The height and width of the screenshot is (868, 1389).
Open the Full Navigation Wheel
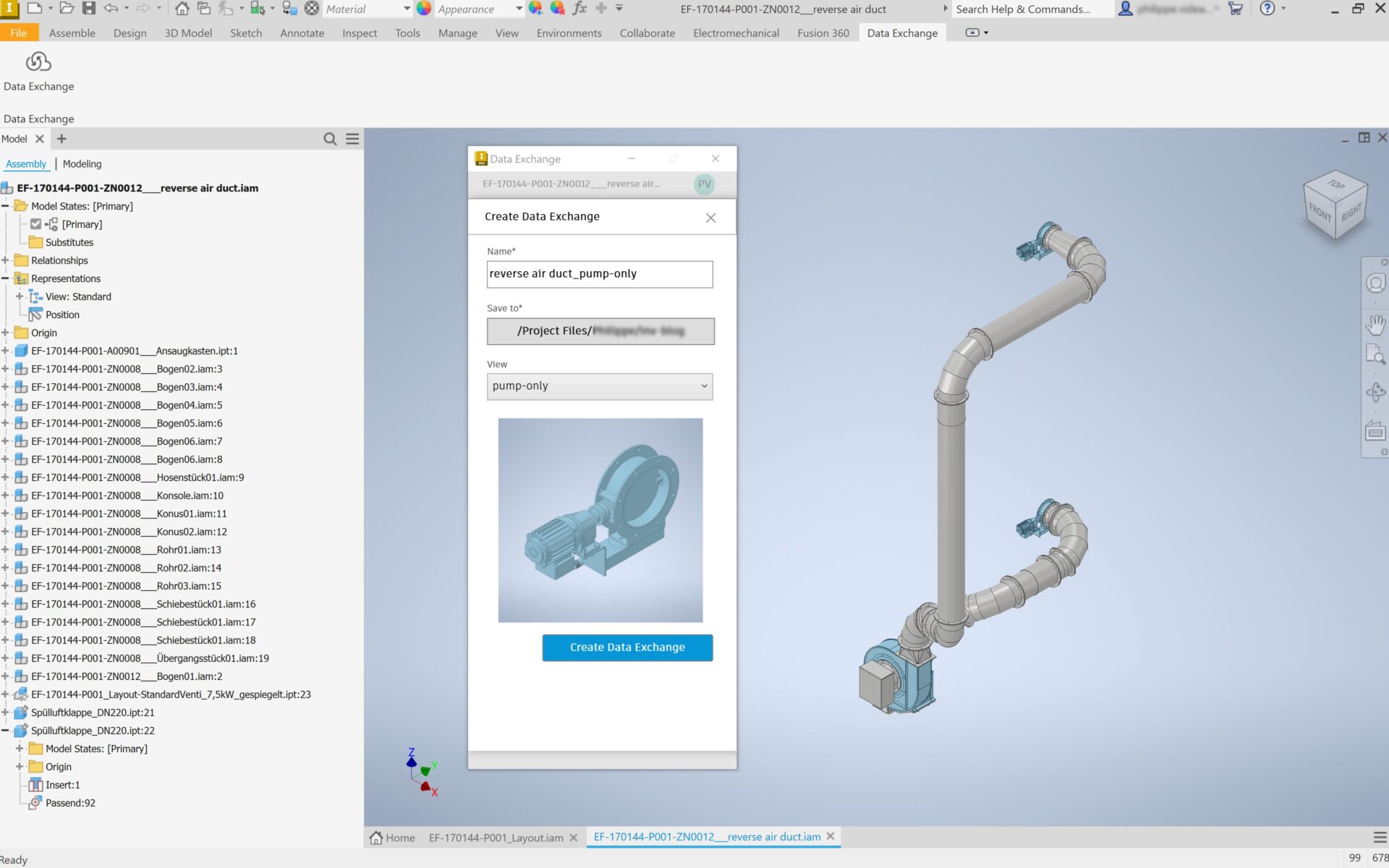click(x=1375, y=283)
